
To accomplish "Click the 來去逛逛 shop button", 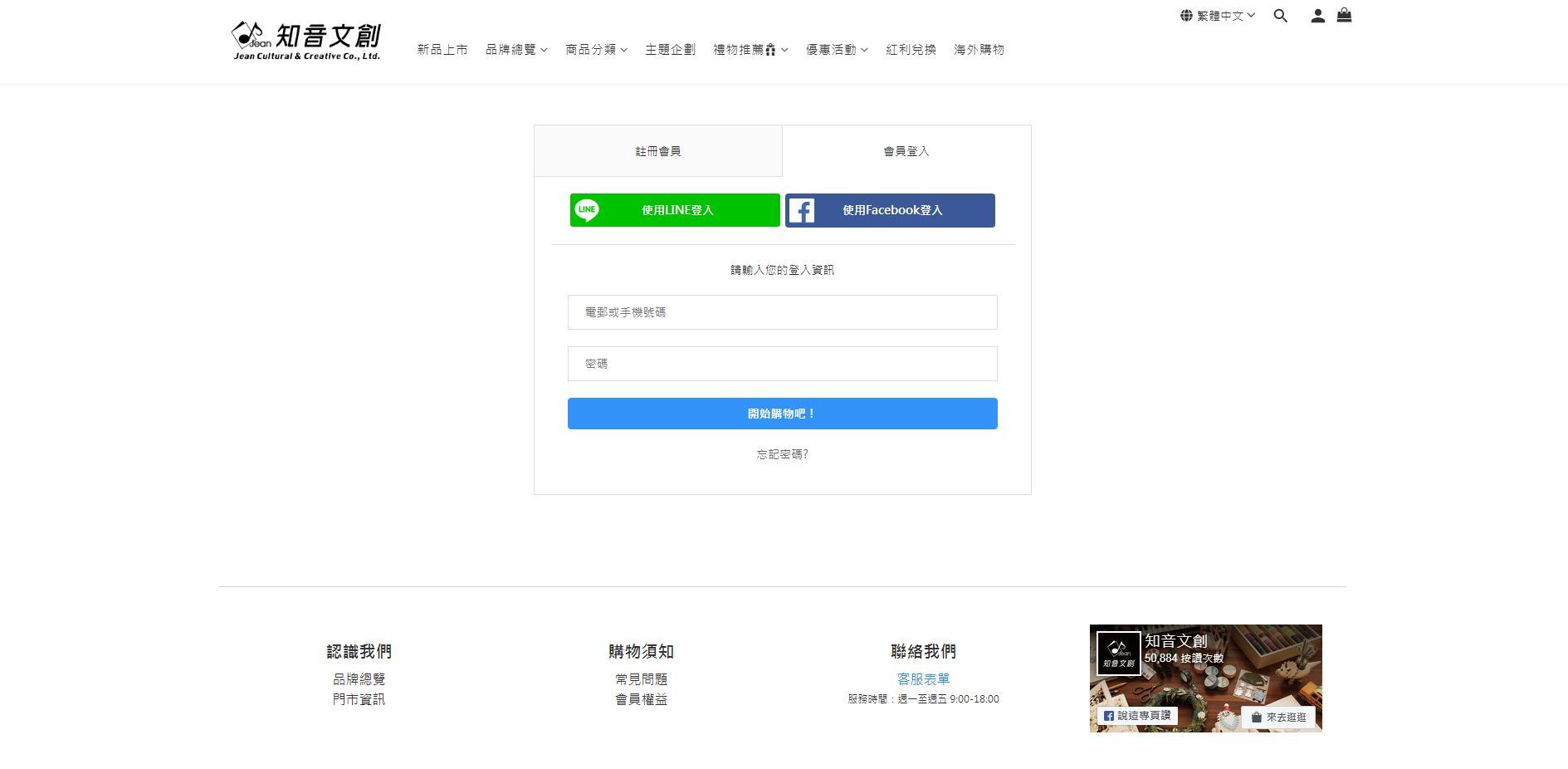I will [x=1278, y=717].
